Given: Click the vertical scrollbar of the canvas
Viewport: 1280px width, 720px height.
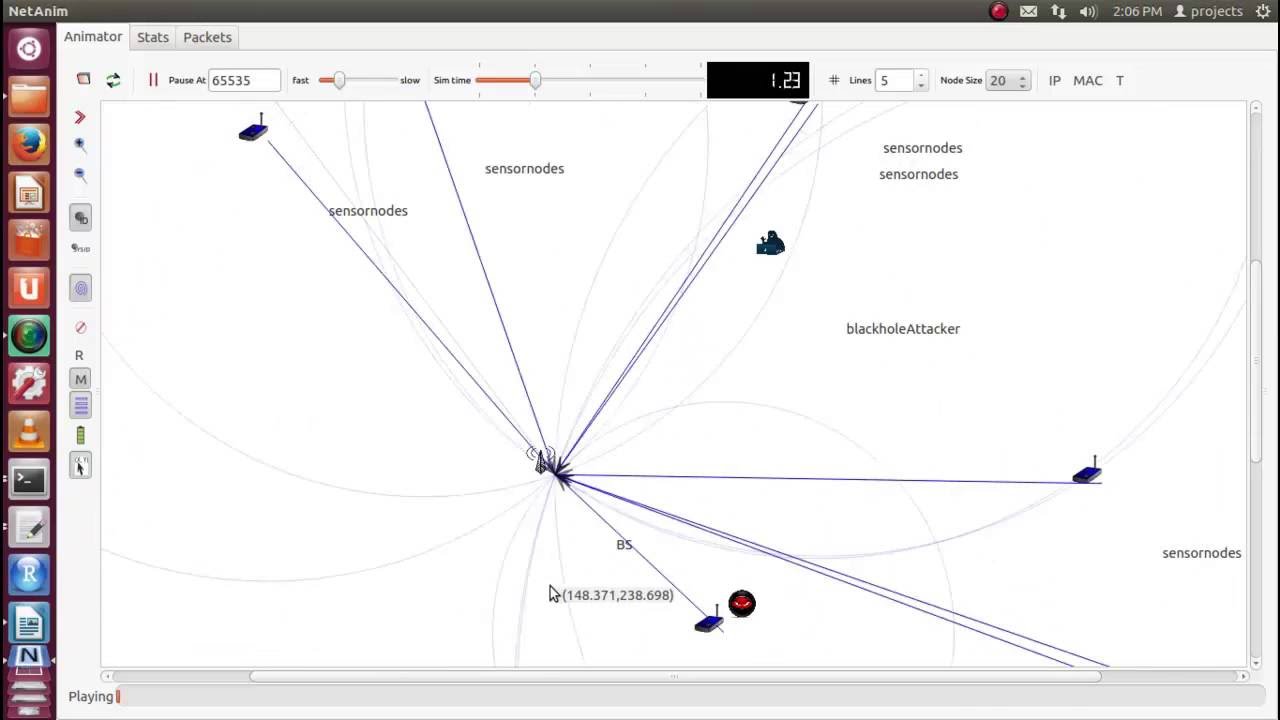Looking at the screenshot, I should pyautogui.click(x=1256, y=360).
